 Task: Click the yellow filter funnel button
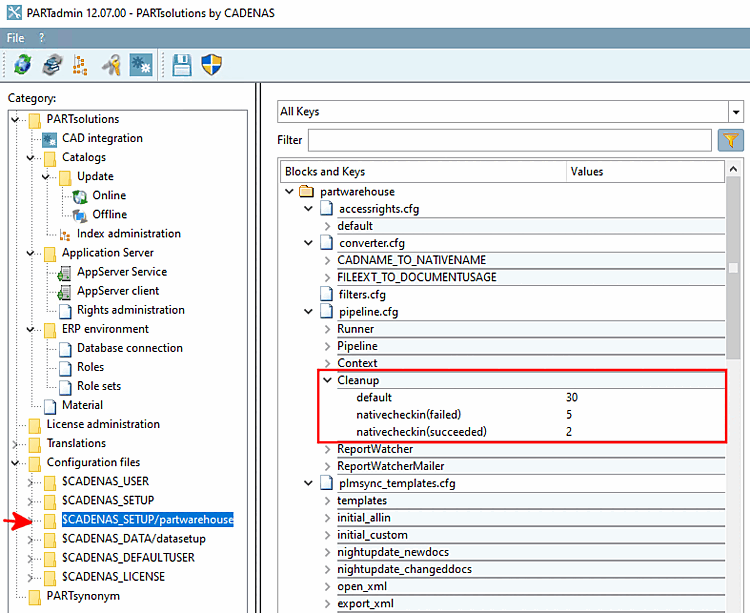click(x=731, y=140)
